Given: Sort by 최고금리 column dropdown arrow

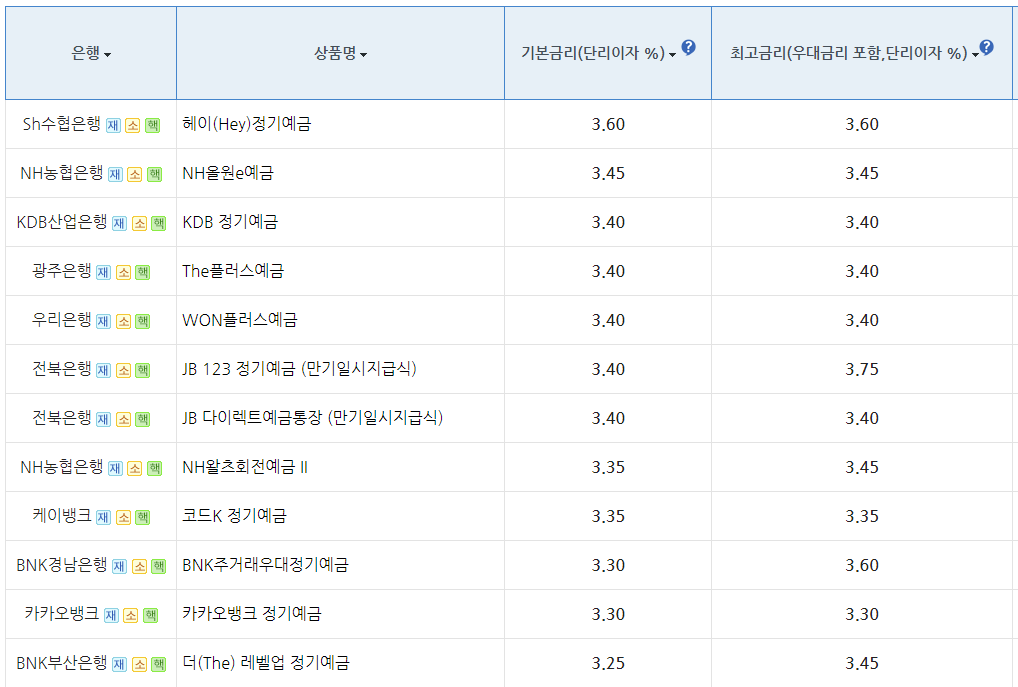Looking at the screenshot, I should click(x=975, y=55).
